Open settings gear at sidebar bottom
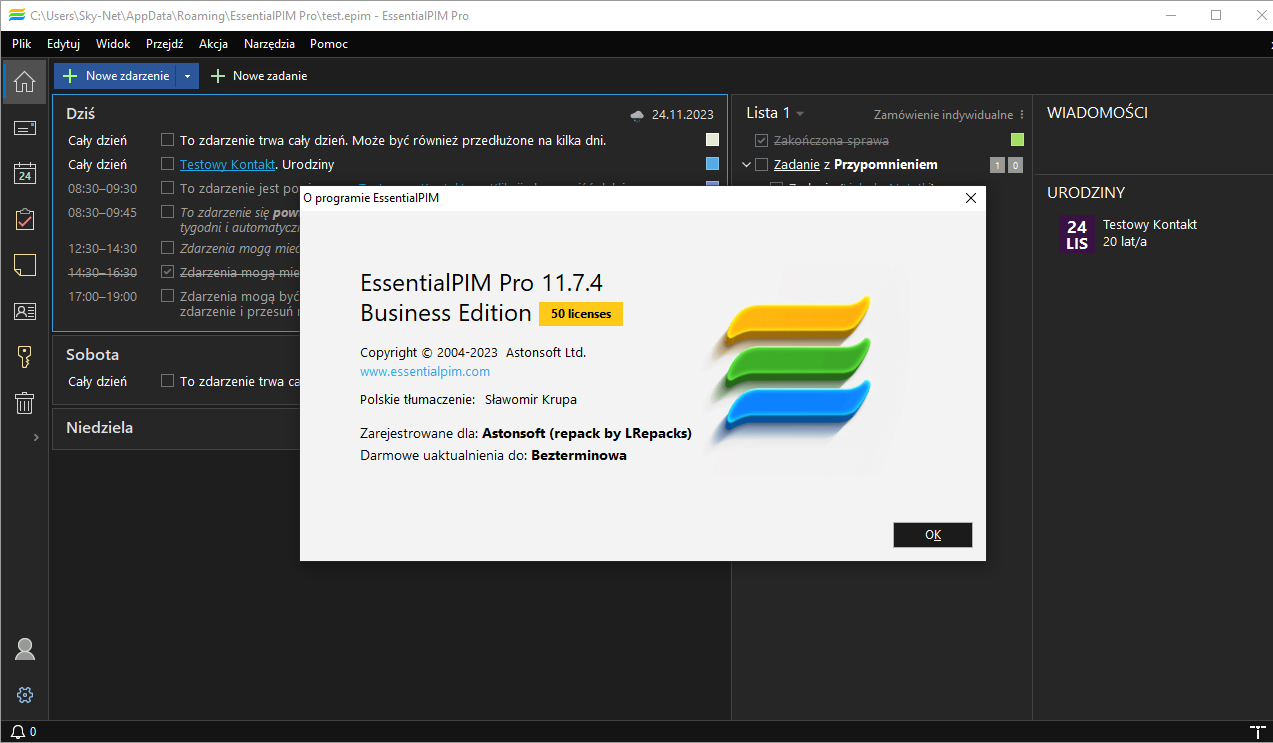This screenshot has height=743, width=1273. [x=25, y=695]
